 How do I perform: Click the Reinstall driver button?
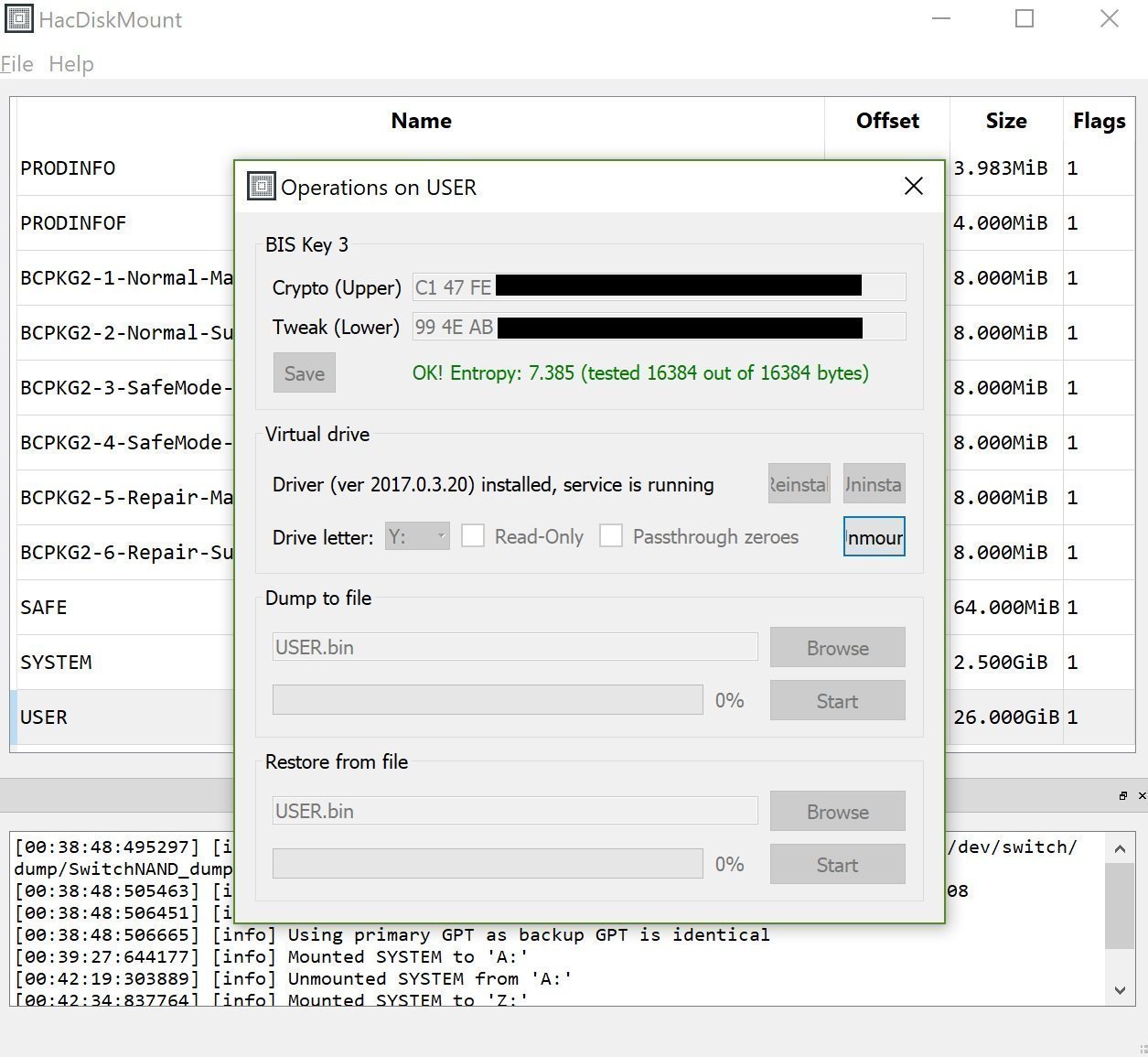coord(799,484)
